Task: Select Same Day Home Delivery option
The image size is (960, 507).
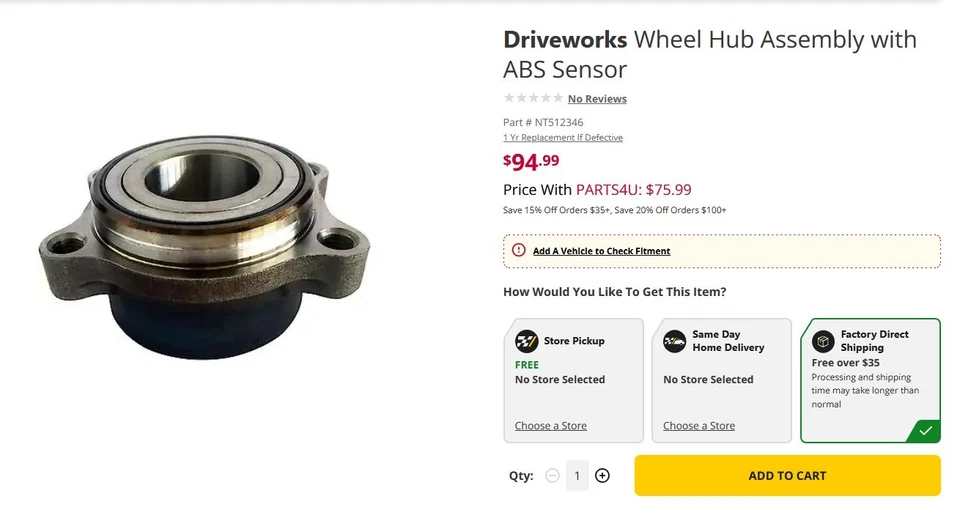Action: coord(722,380)
